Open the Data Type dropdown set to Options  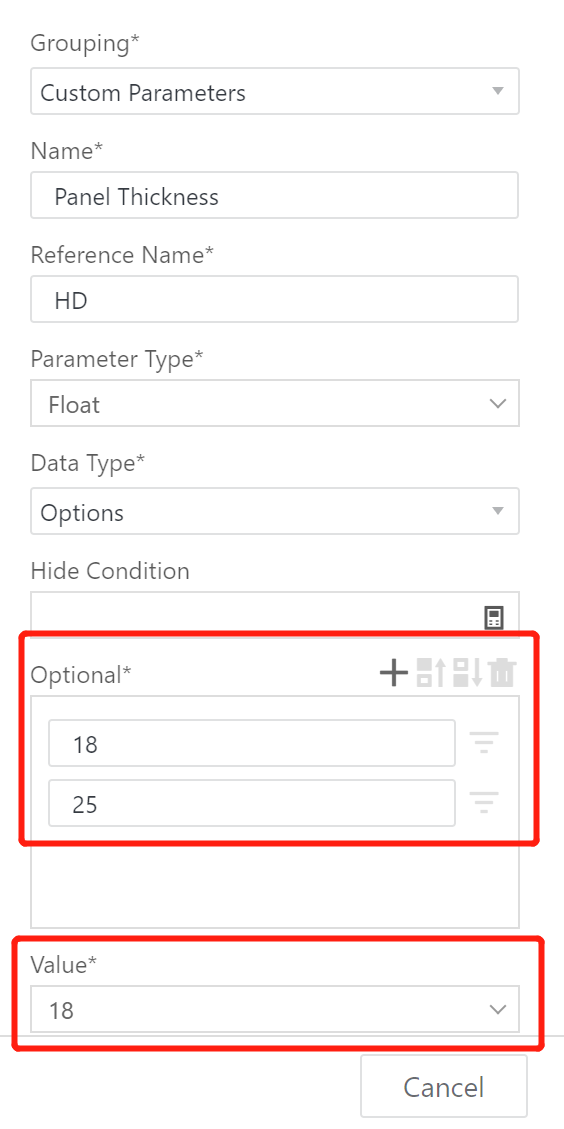click(x=274, y=511)
